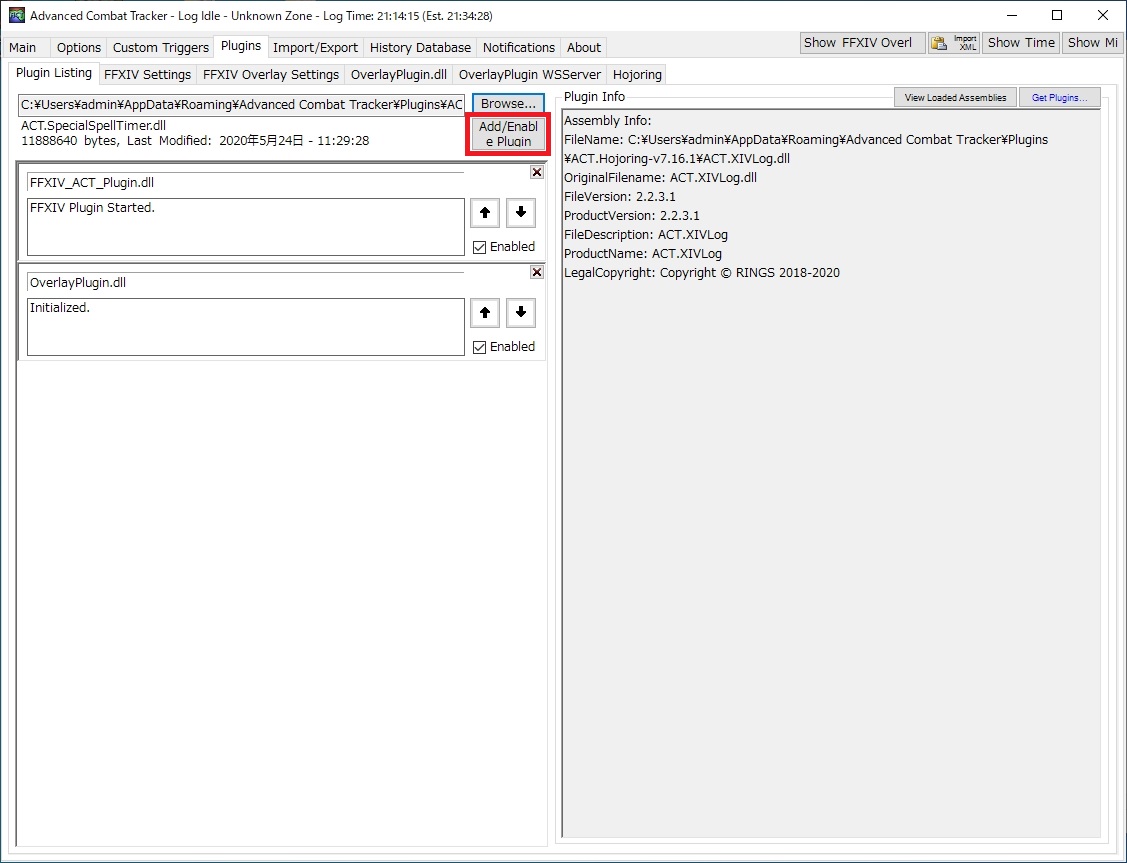Click the ACT.SpecialSpellTimer.dll file label

pos(93,126)
